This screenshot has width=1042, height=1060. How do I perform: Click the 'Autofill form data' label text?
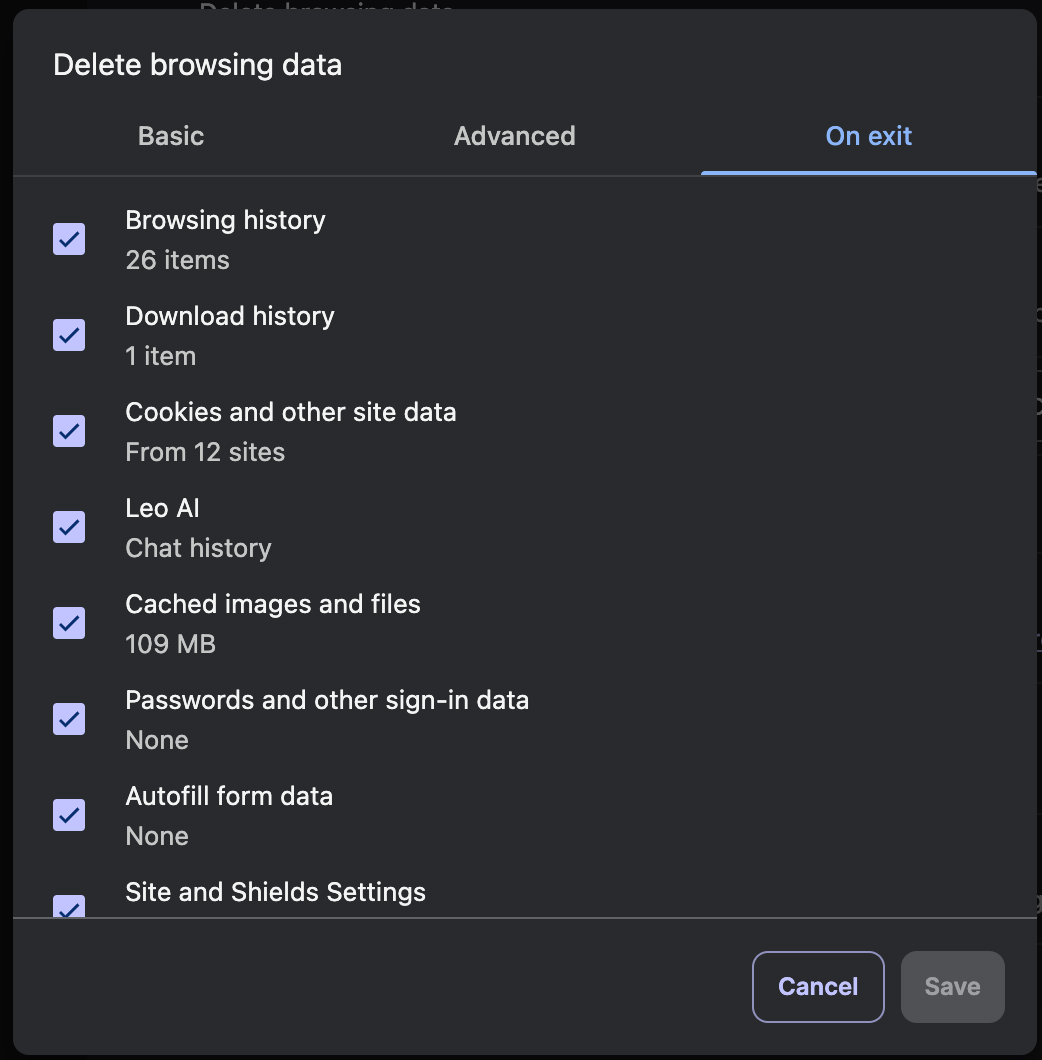229,796
